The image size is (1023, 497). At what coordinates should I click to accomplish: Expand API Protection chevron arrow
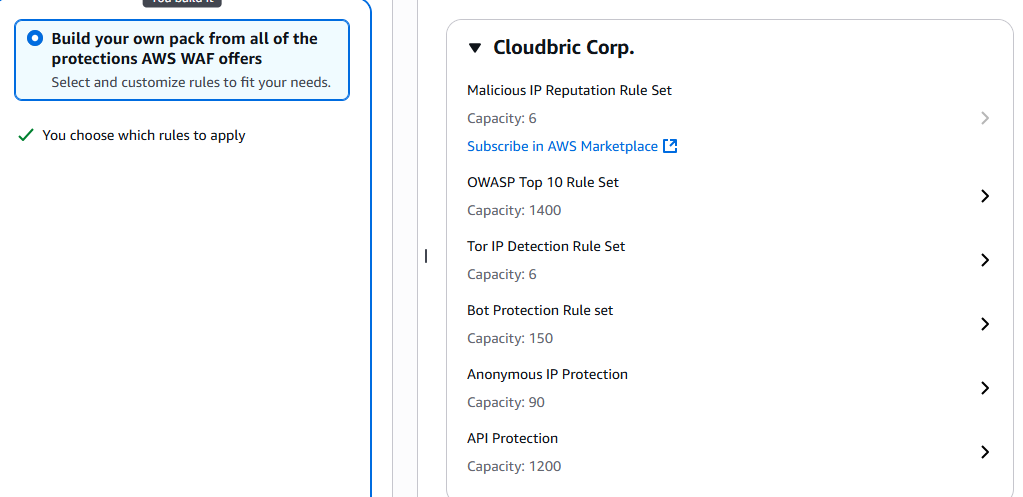coord(985,452)
